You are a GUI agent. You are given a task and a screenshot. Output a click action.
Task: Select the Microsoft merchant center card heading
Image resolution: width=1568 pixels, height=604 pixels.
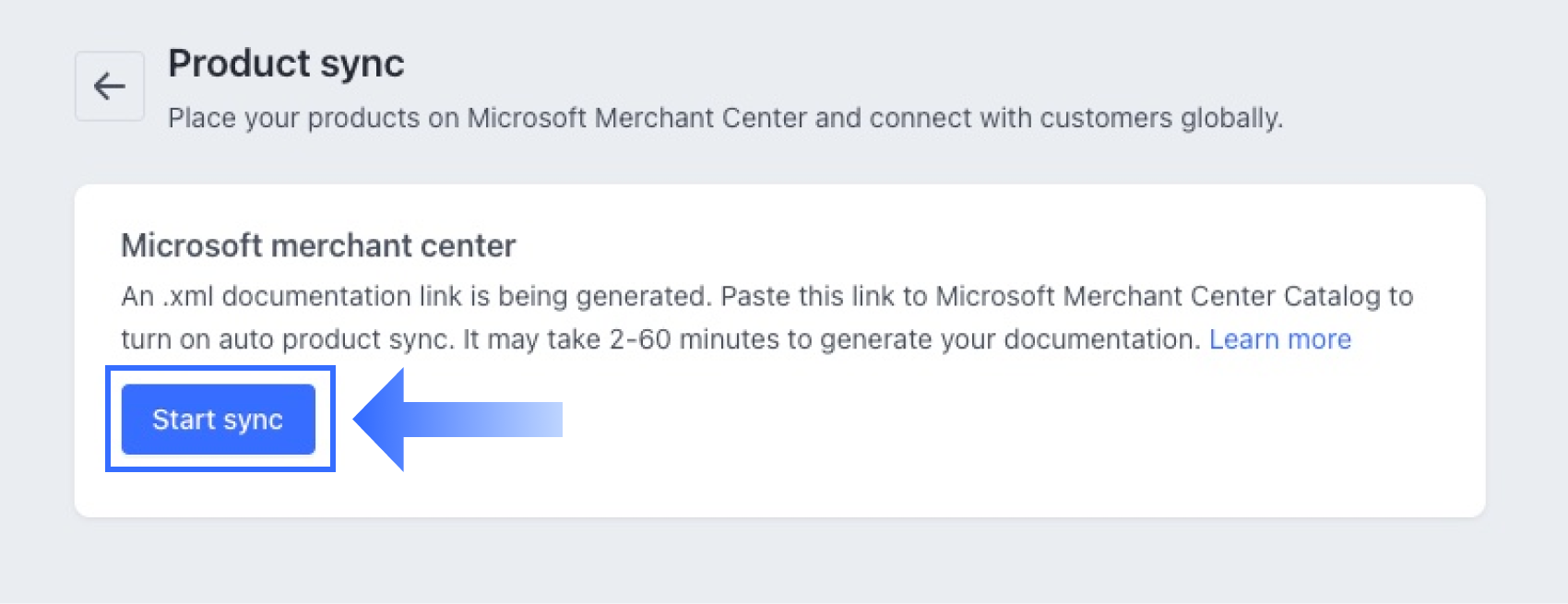(x=318, y=245)
